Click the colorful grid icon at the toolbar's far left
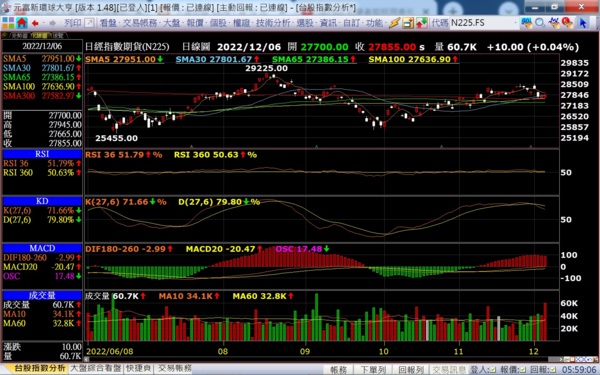Viewport: 600px width, 375px height. [8, 23]
